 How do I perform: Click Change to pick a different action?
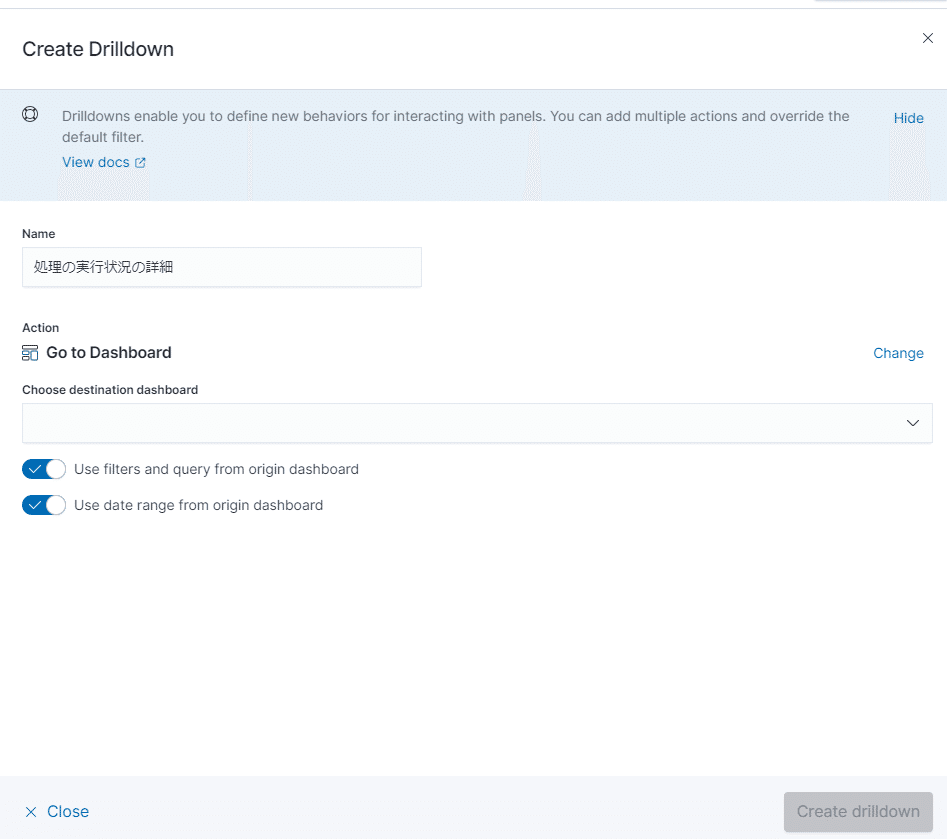(898, 353)
